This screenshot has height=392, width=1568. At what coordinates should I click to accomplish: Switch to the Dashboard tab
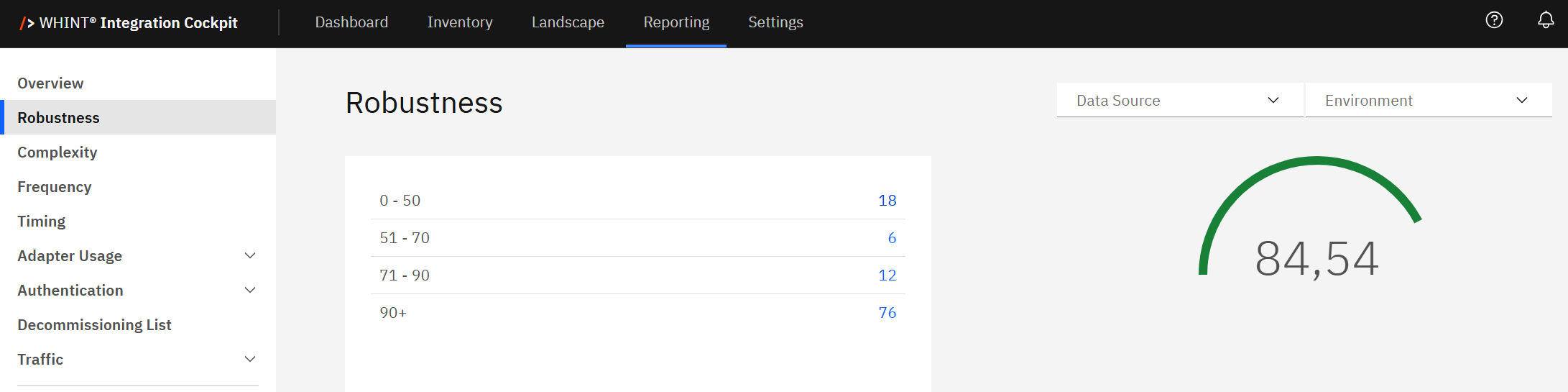pos(351,22)
